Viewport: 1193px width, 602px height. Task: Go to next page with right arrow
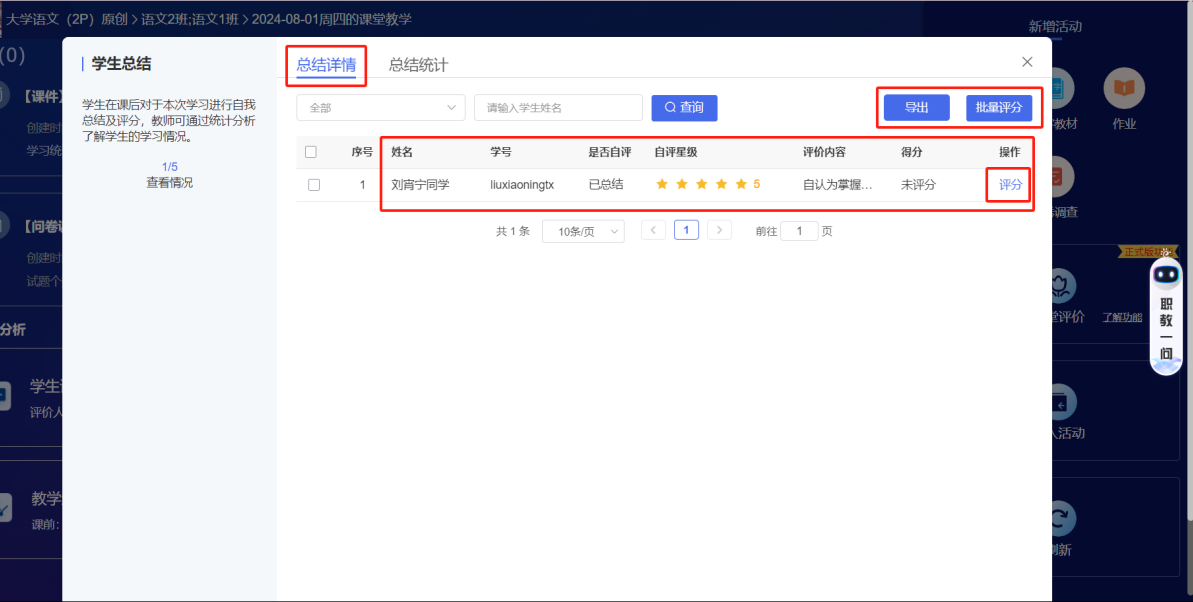(719, 230)
